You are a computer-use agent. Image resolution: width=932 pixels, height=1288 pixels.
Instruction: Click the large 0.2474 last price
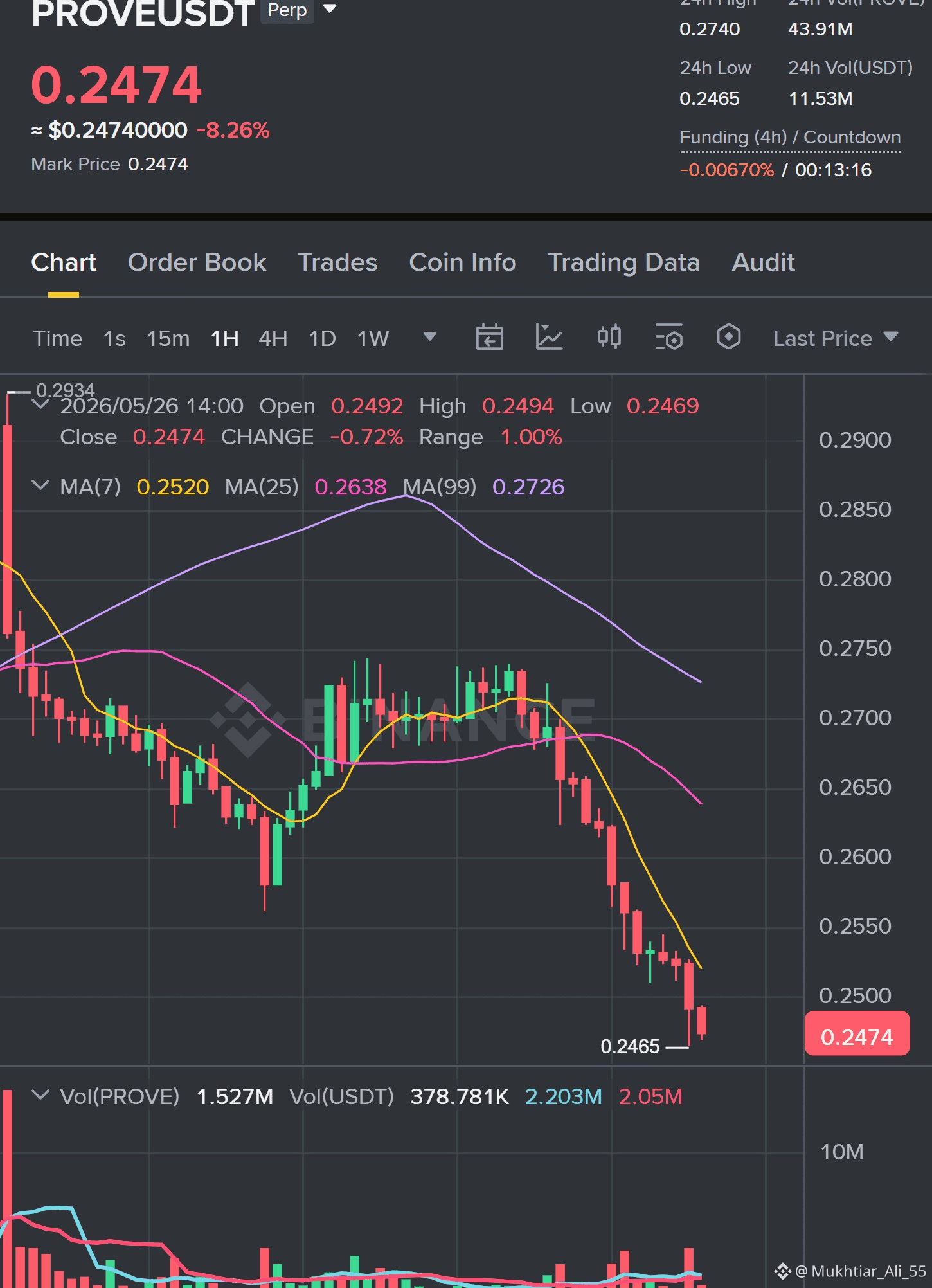point(116,85)
